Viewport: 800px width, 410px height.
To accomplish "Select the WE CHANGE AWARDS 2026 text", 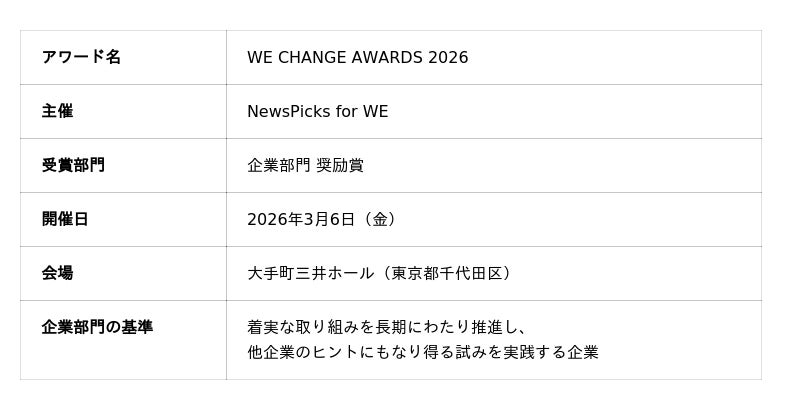I will [357, 57].
